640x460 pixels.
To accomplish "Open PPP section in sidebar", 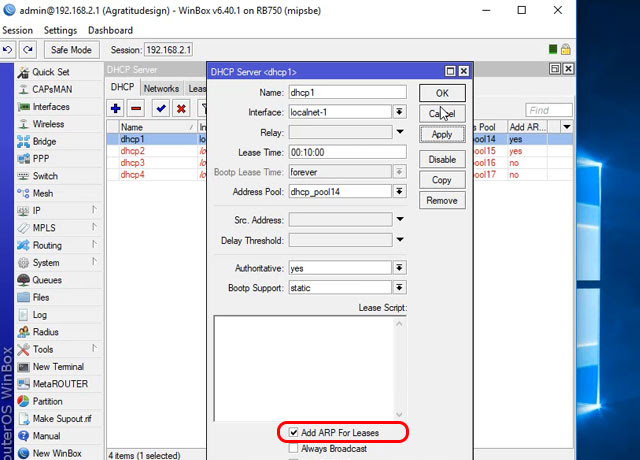I will click(x=40, y=158).
